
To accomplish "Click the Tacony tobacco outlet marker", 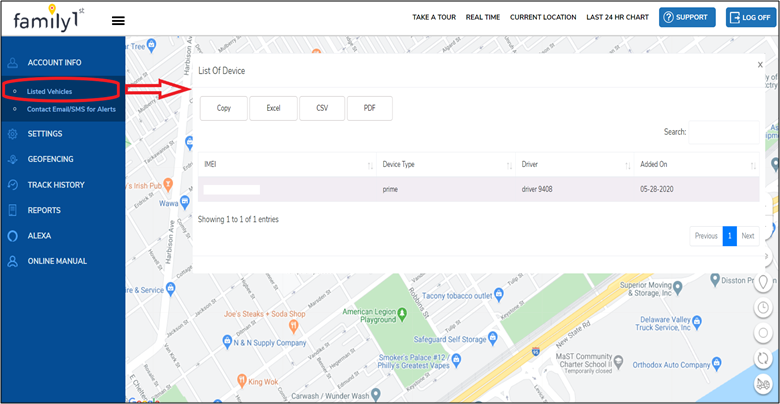I will [500, 294].
